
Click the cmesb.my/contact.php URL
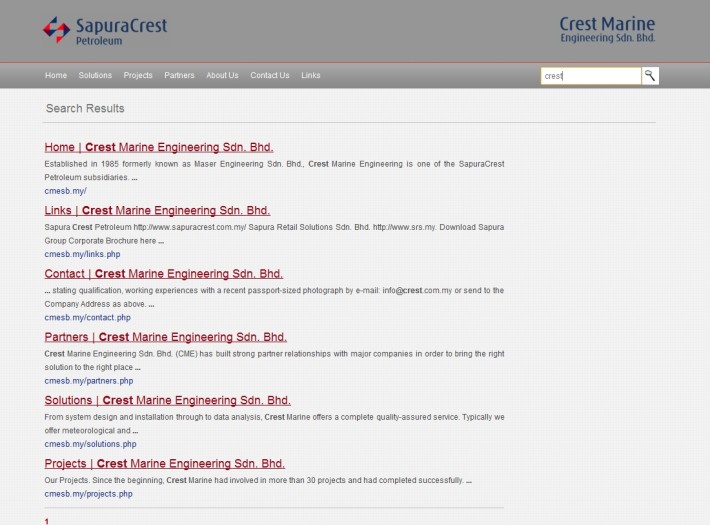pyautogui.click(x=87, y=318)
